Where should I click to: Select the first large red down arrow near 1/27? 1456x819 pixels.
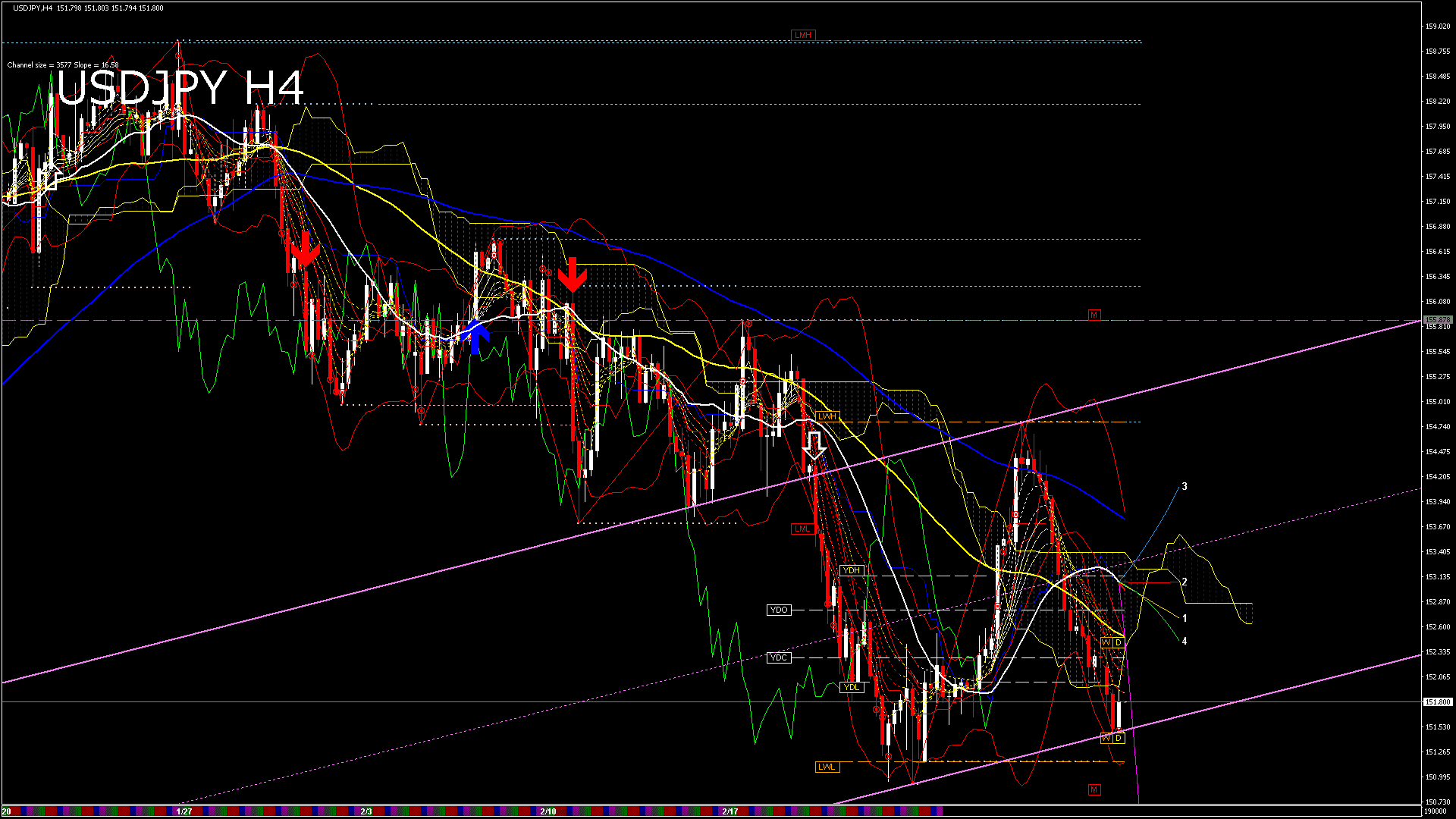(305, 250)
